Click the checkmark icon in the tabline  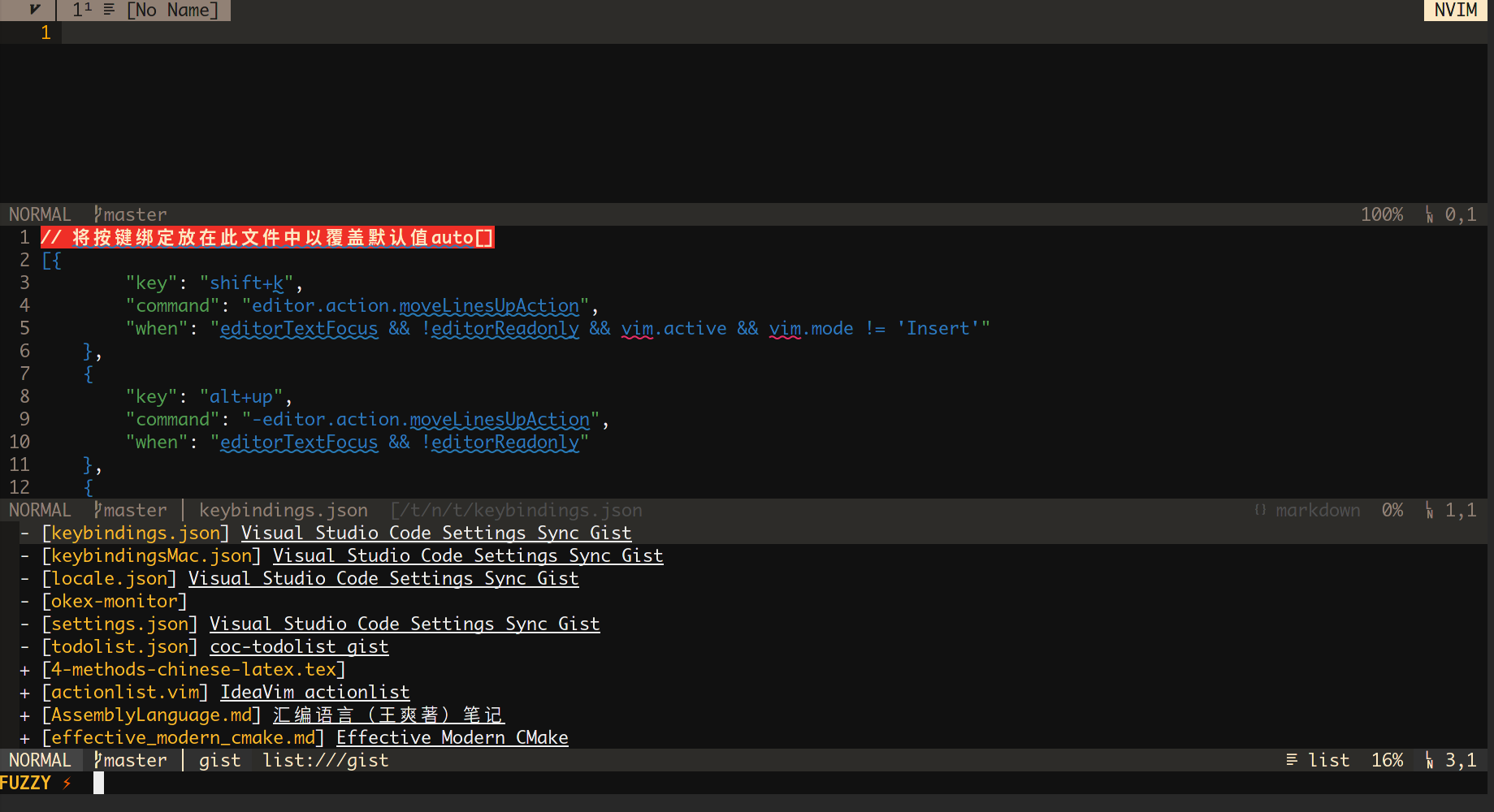[34, 10]
